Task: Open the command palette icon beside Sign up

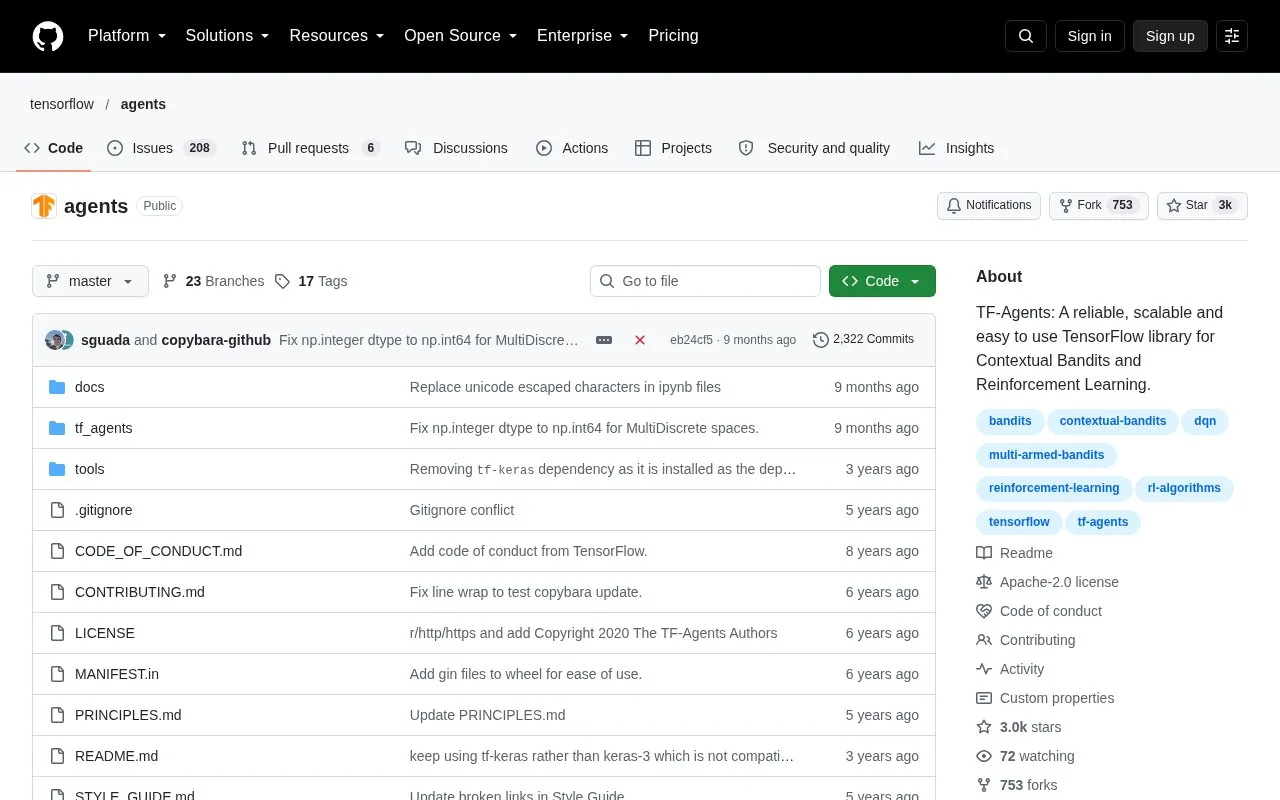Action: 1232,36
